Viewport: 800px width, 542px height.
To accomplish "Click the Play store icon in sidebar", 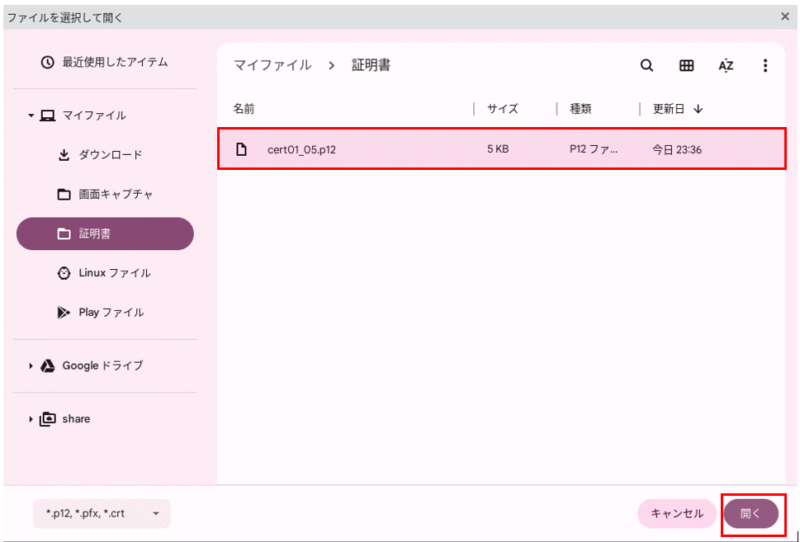I will coord(64,313).
